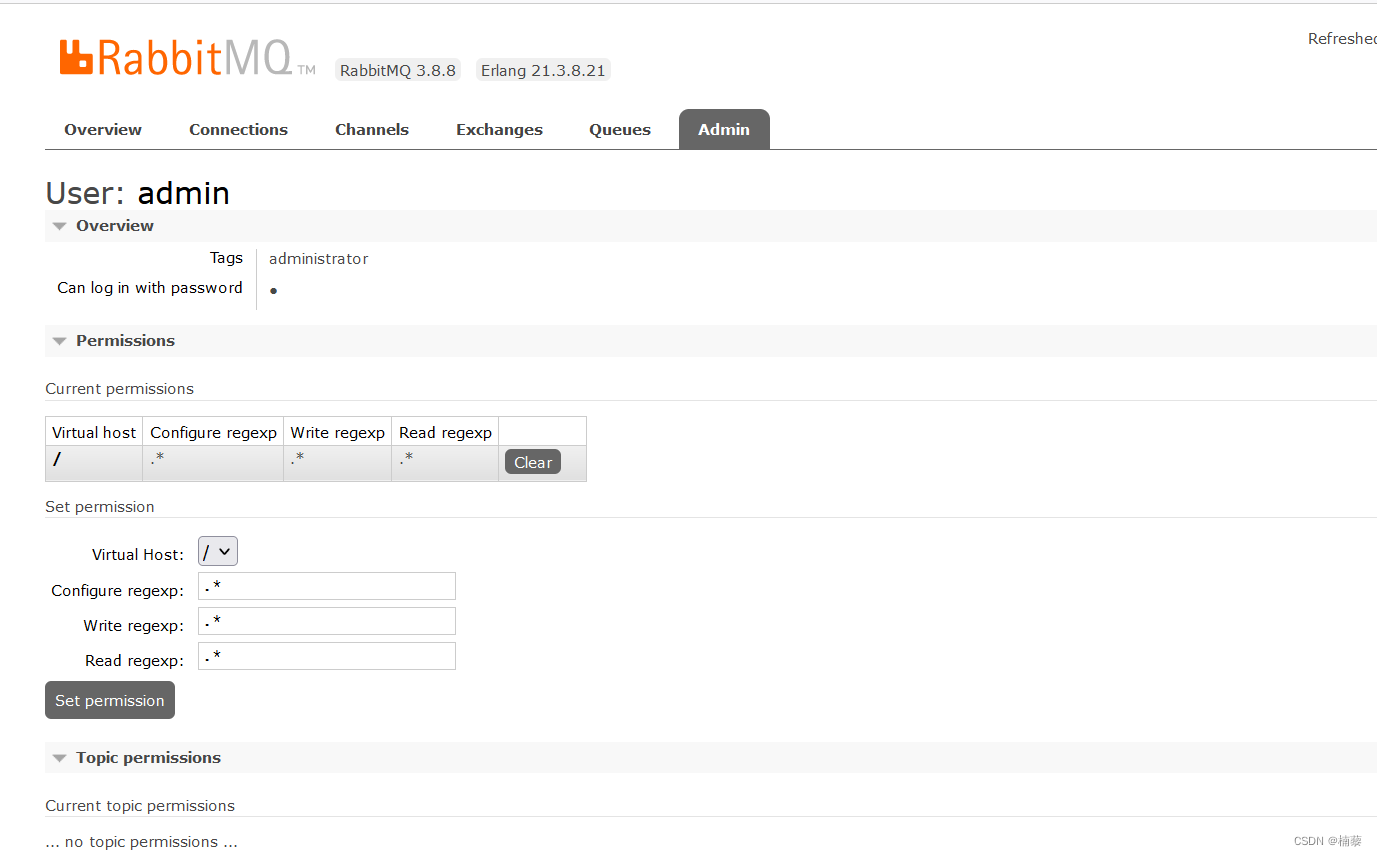Click the 'User: admin' heading
The width and height of the screenshot is (1377, 856).
(x=138, y=192)
